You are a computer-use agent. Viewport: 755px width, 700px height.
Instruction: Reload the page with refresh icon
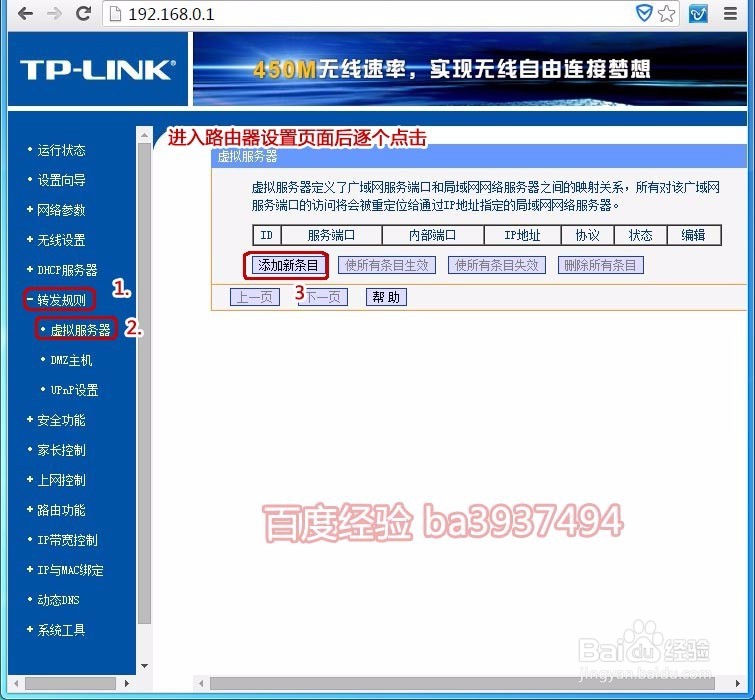tap(83, 13)
